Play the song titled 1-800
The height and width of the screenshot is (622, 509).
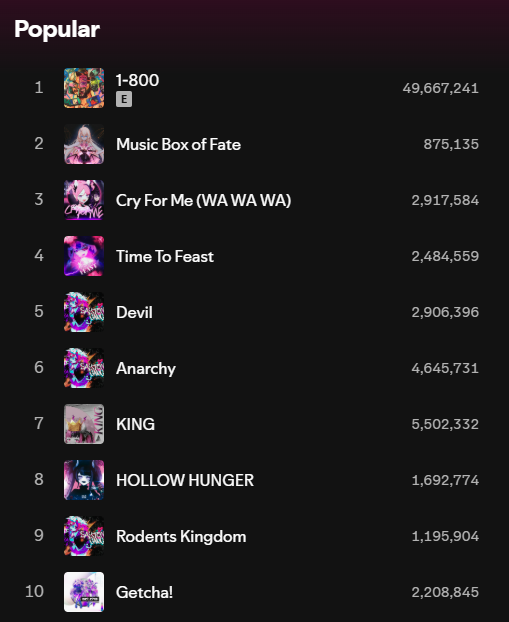(x=137, y=80)
